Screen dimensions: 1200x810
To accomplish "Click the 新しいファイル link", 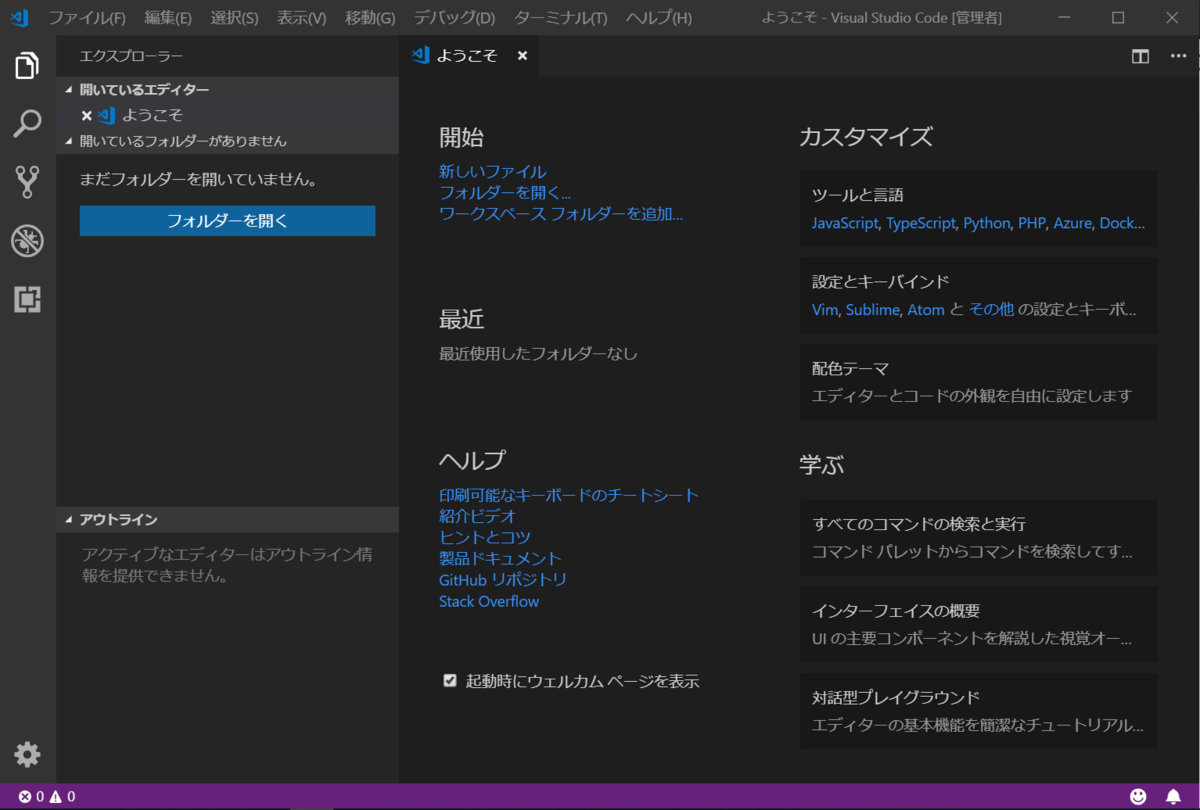I will (493, 171).
